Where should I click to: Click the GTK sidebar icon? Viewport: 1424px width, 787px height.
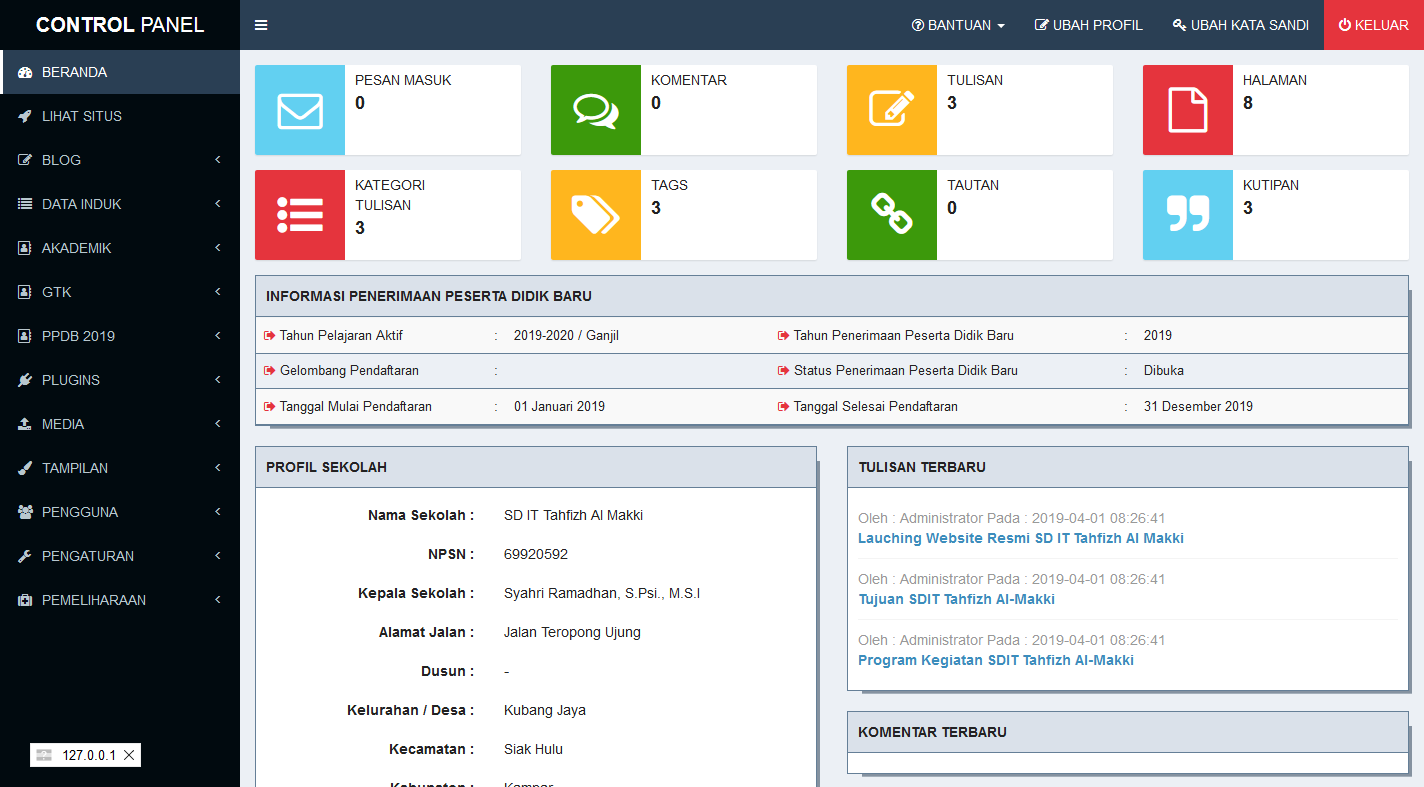coord(25,292)
